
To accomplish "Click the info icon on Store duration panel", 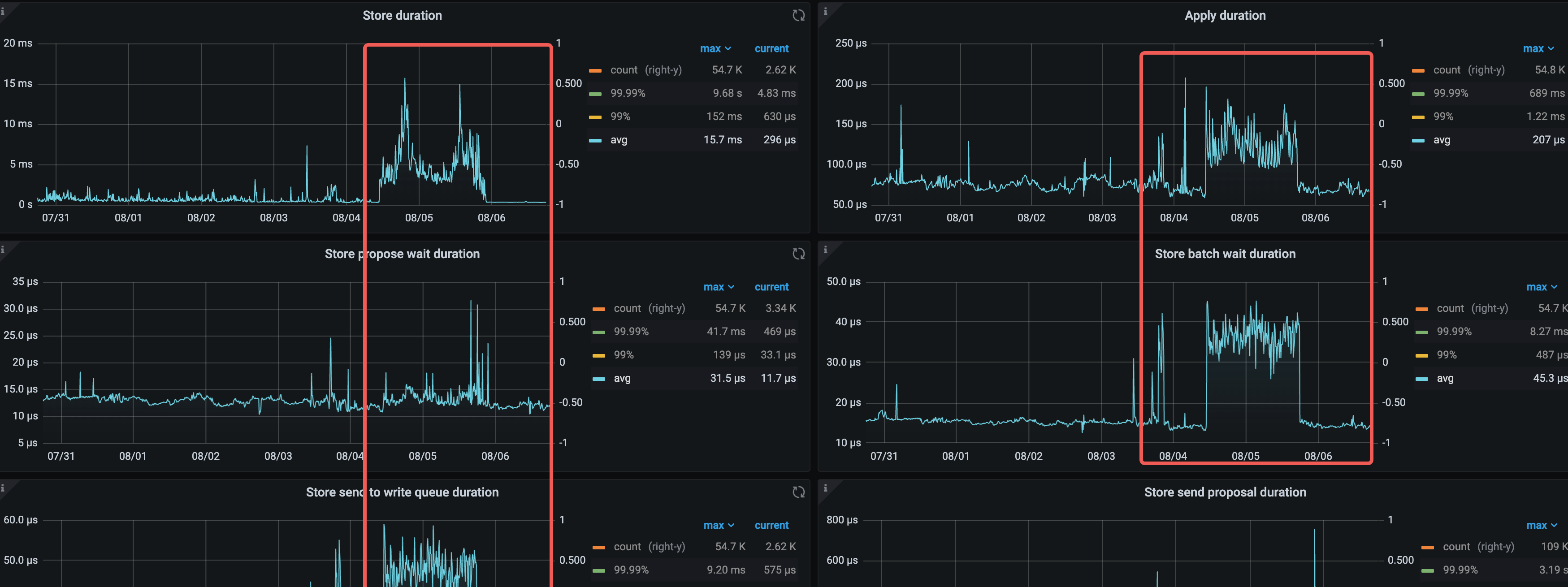I will [3, 11].
